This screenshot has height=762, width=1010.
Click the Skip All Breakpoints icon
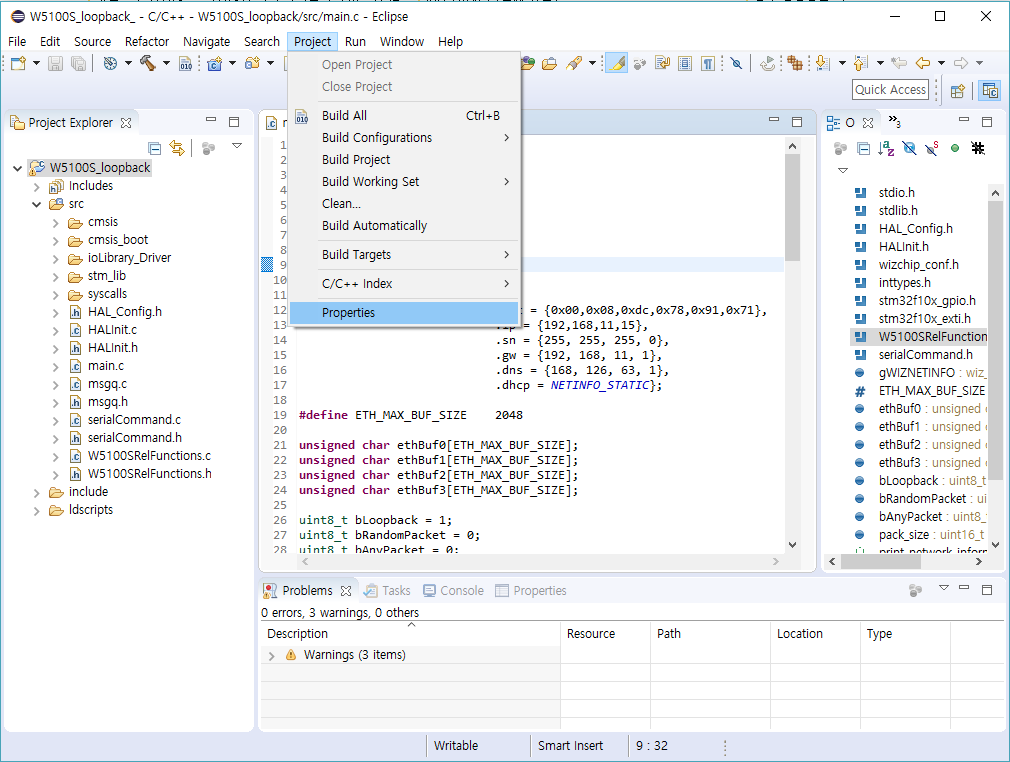click(736, 63)
